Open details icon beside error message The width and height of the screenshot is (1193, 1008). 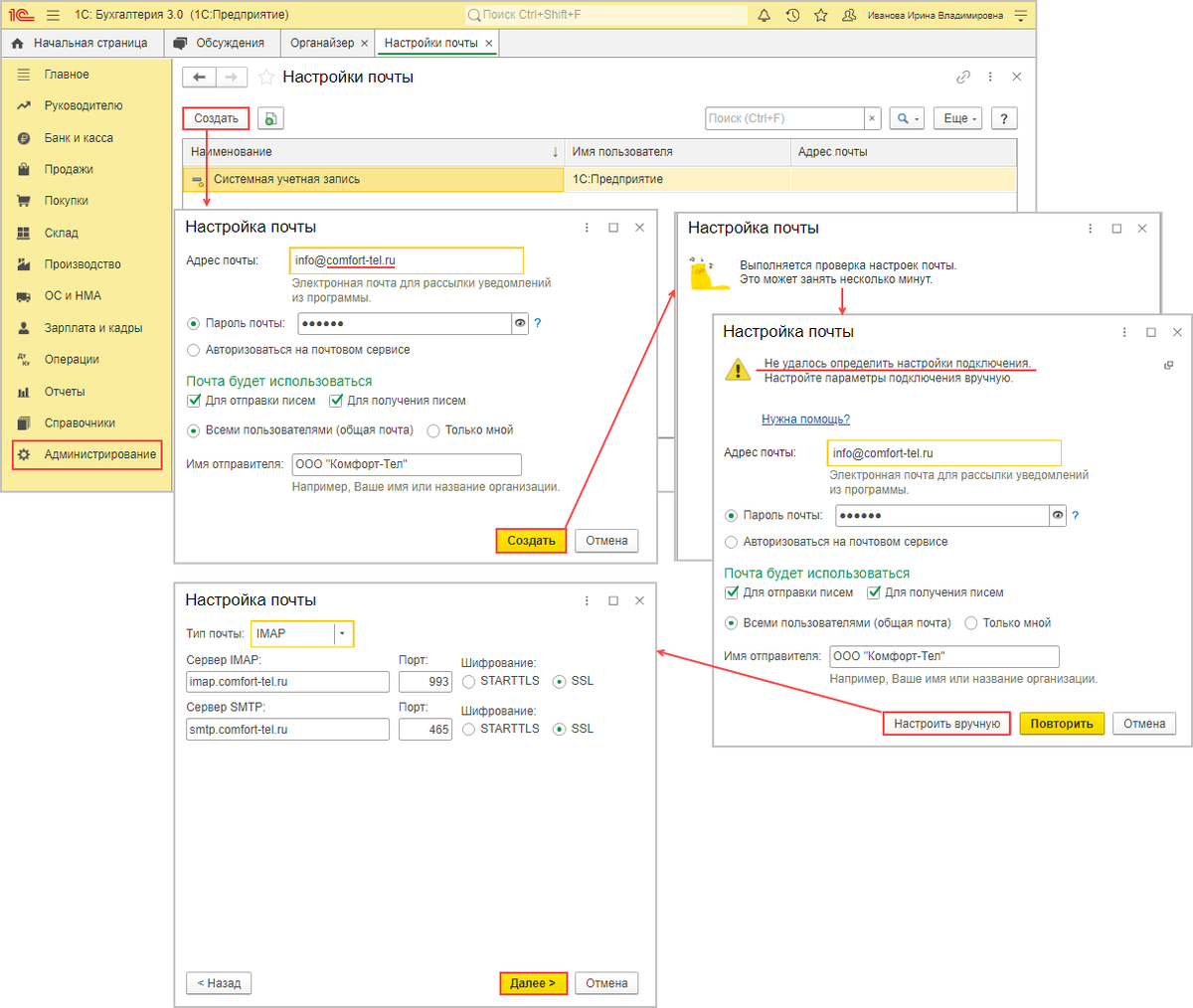coord(1168,366)
